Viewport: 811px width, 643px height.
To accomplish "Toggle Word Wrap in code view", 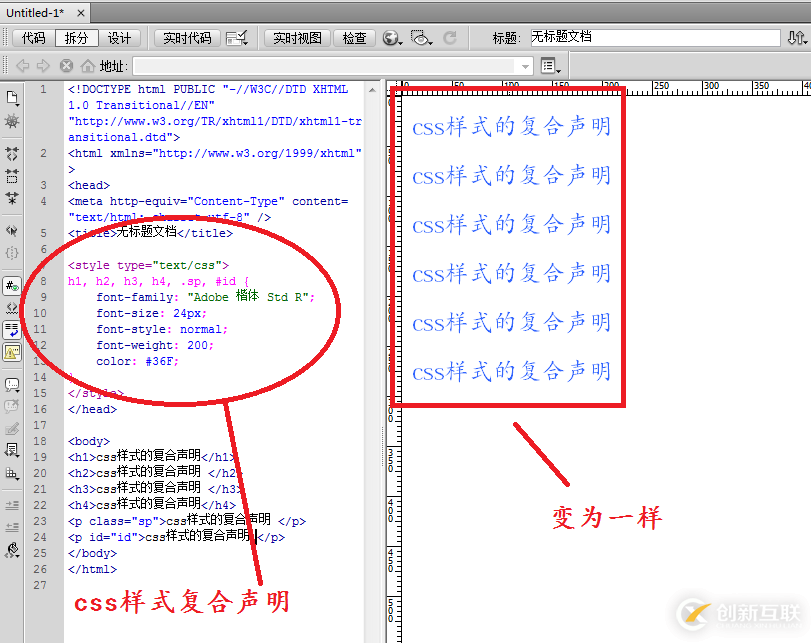I will (x=12, y=330).
